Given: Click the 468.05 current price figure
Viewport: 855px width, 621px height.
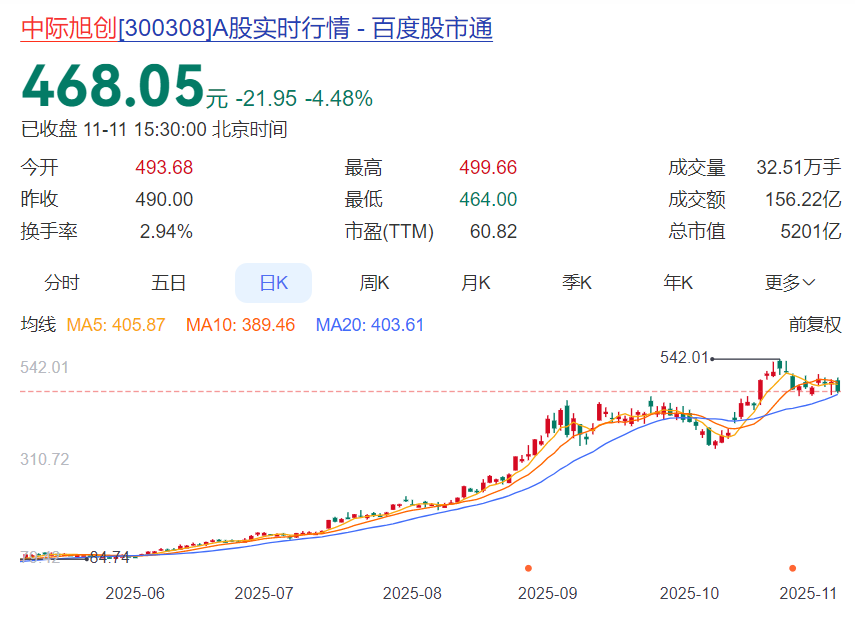Looking at the screenshot, I should pyautogui.click(x=112, y=86).
